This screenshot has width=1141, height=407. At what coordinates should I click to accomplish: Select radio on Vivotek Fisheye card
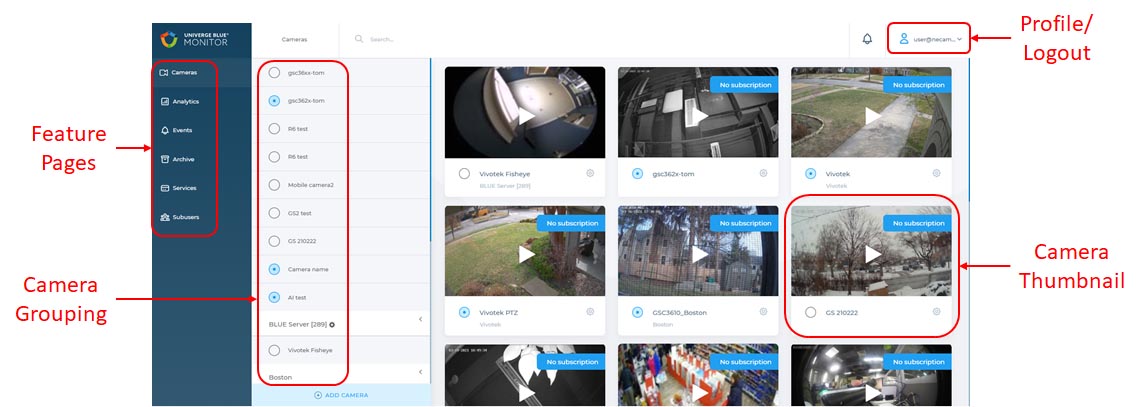click(464, 173)
